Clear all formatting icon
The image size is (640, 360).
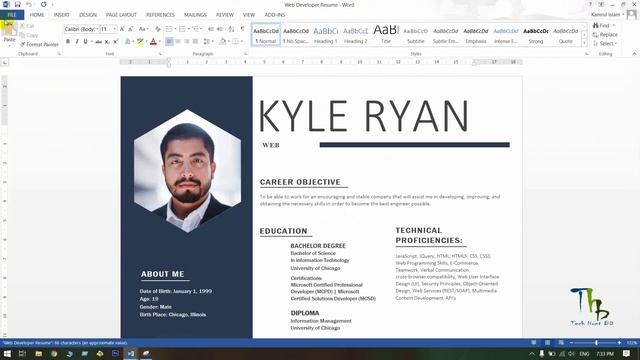tap(158, 29)
